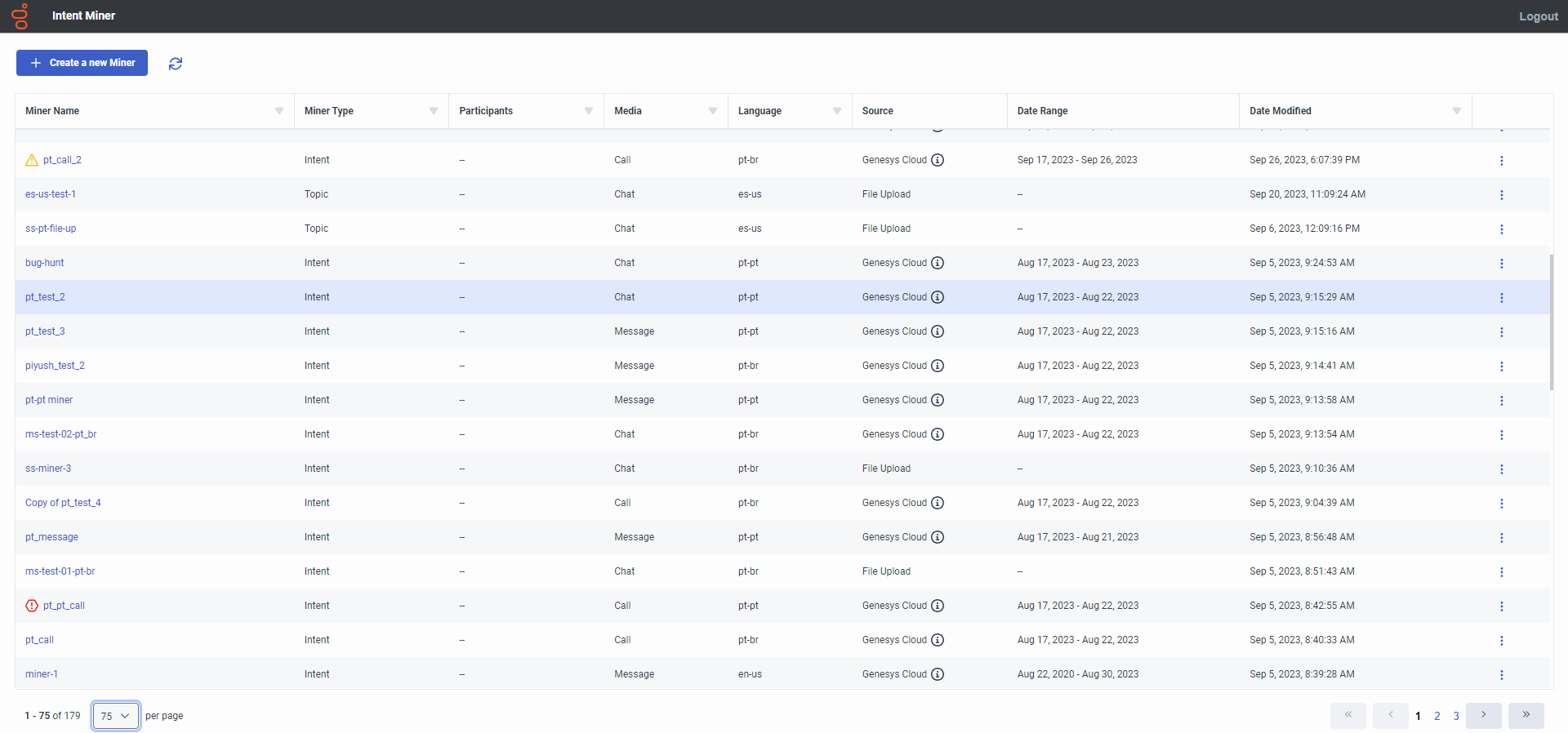Select 'en-us' language cell

click(x=750, y=674)
